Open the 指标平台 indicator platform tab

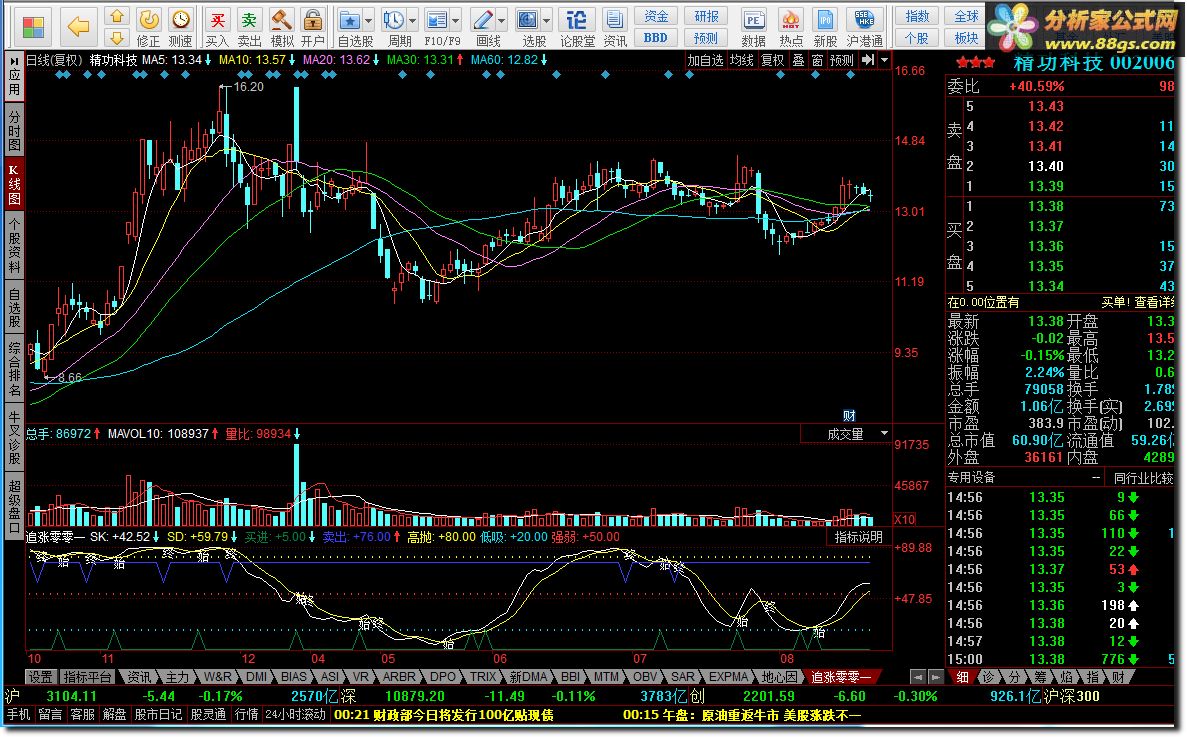tap(87, 676)
